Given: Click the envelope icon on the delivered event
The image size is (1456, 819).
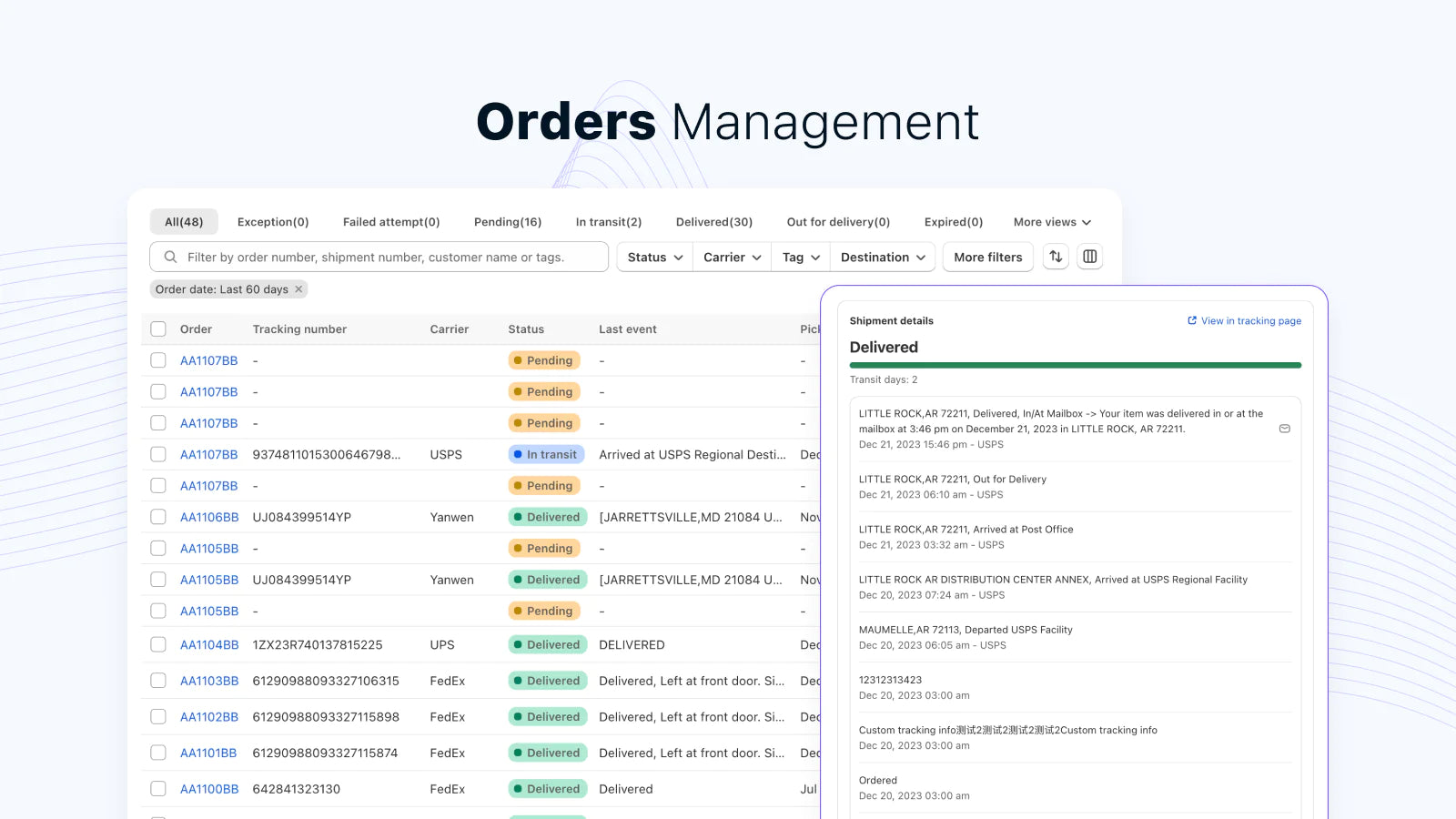Looking at the screenshot, I should coord(1285,428).
